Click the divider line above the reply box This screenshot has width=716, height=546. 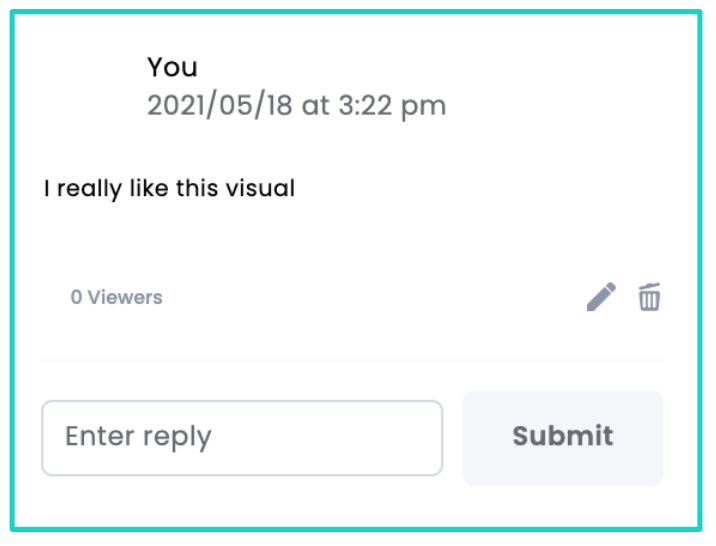(x=352, y=360)
